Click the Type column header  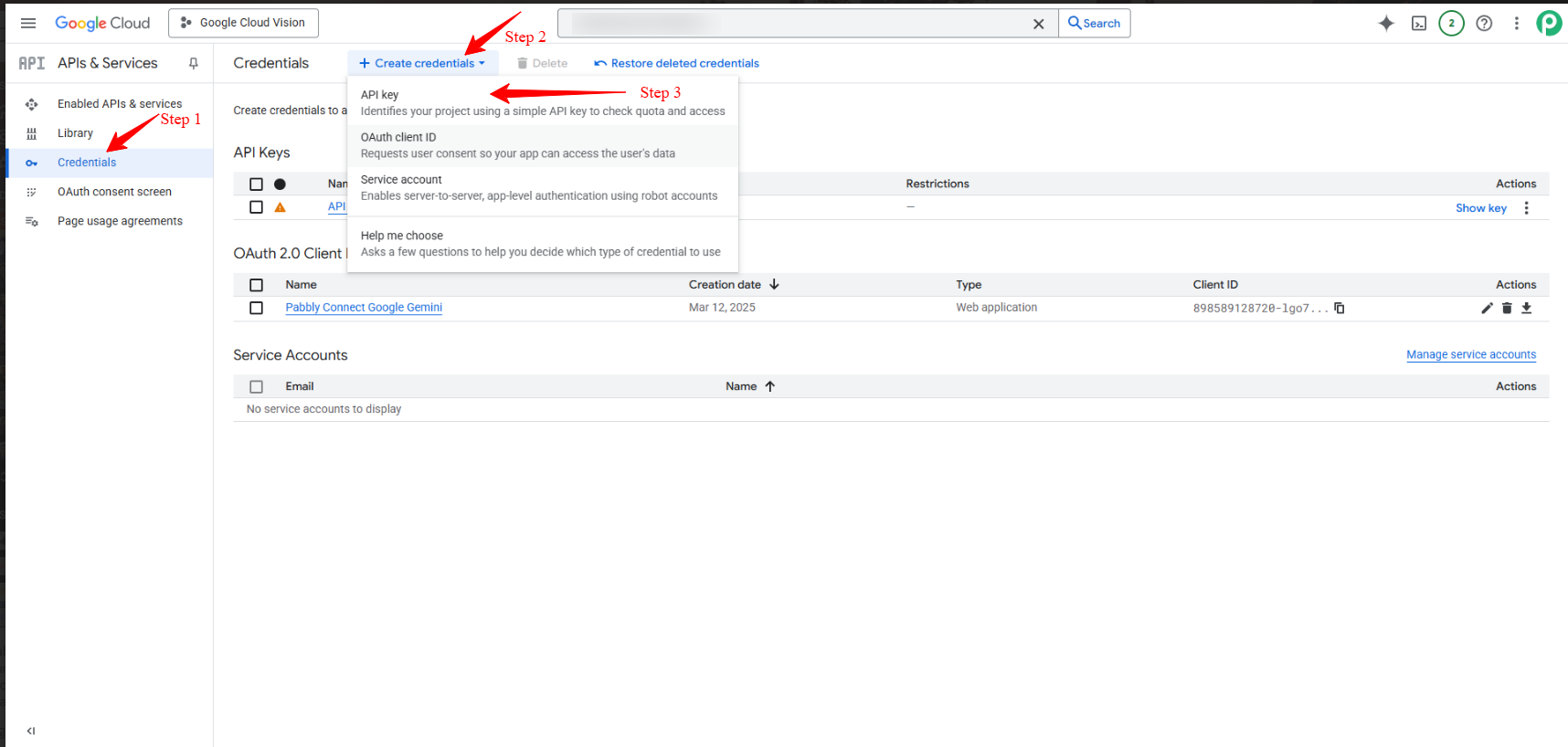[x=969, y=285]
